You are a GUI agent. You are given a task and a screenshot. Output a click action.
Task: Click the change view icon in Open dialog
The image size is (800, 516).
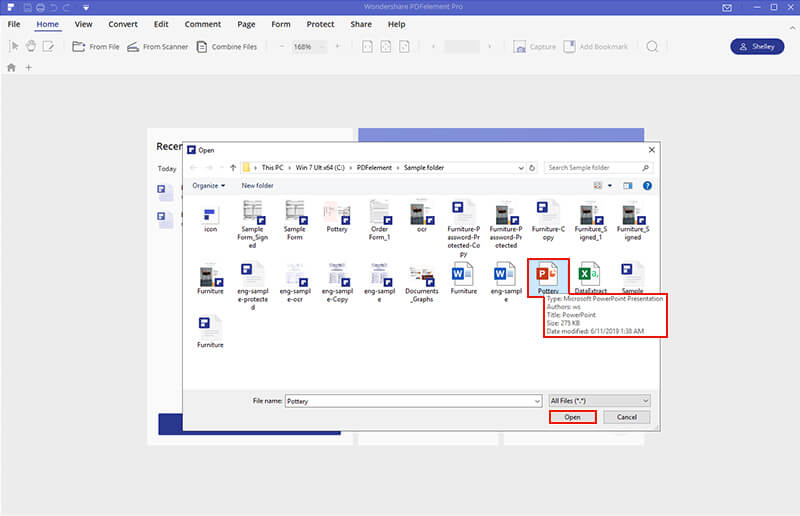pyautogui.click(x=598, y=186)
